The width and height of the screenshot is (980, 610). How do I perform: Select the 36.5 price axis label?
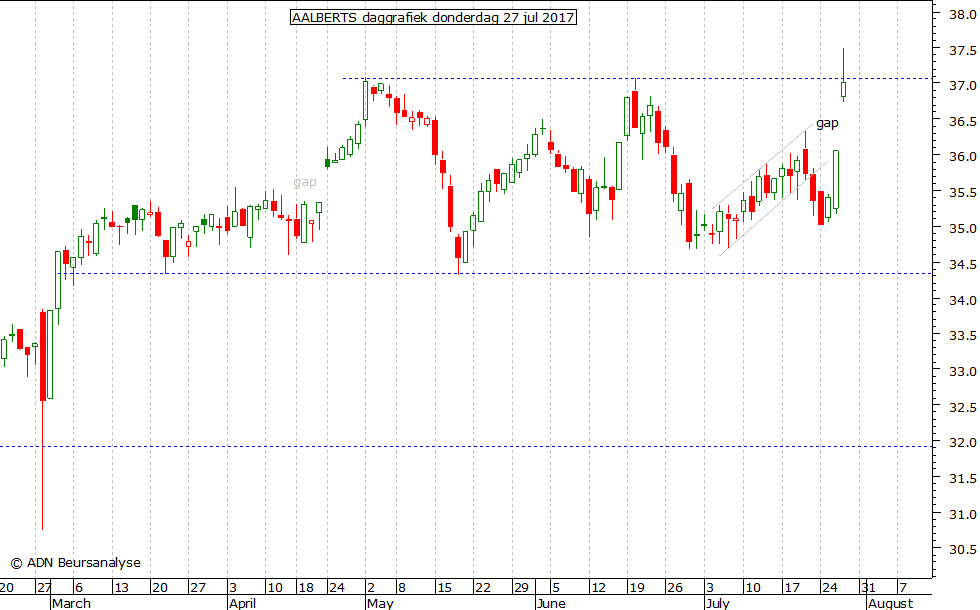(962, 121)
